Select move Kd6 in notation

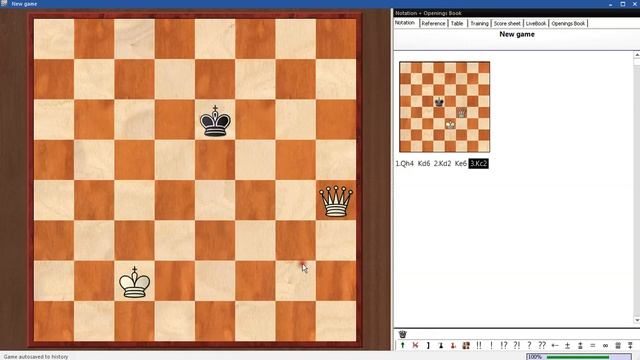[x=424, y=164]
